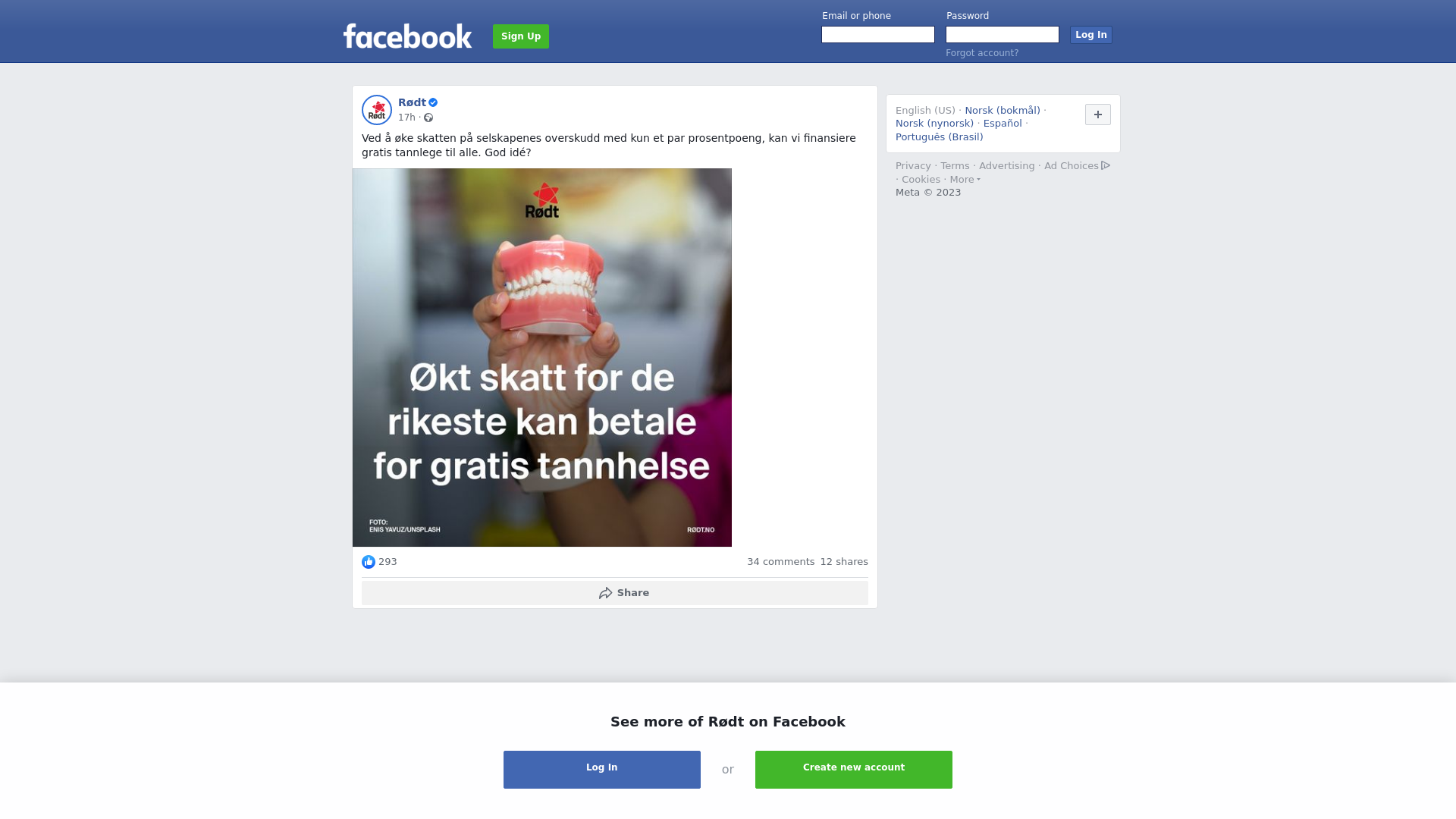The height and width of the screenshot is (819, 1456).
Task: Open the tannhelse post image
Action: (x=542, y=357)
